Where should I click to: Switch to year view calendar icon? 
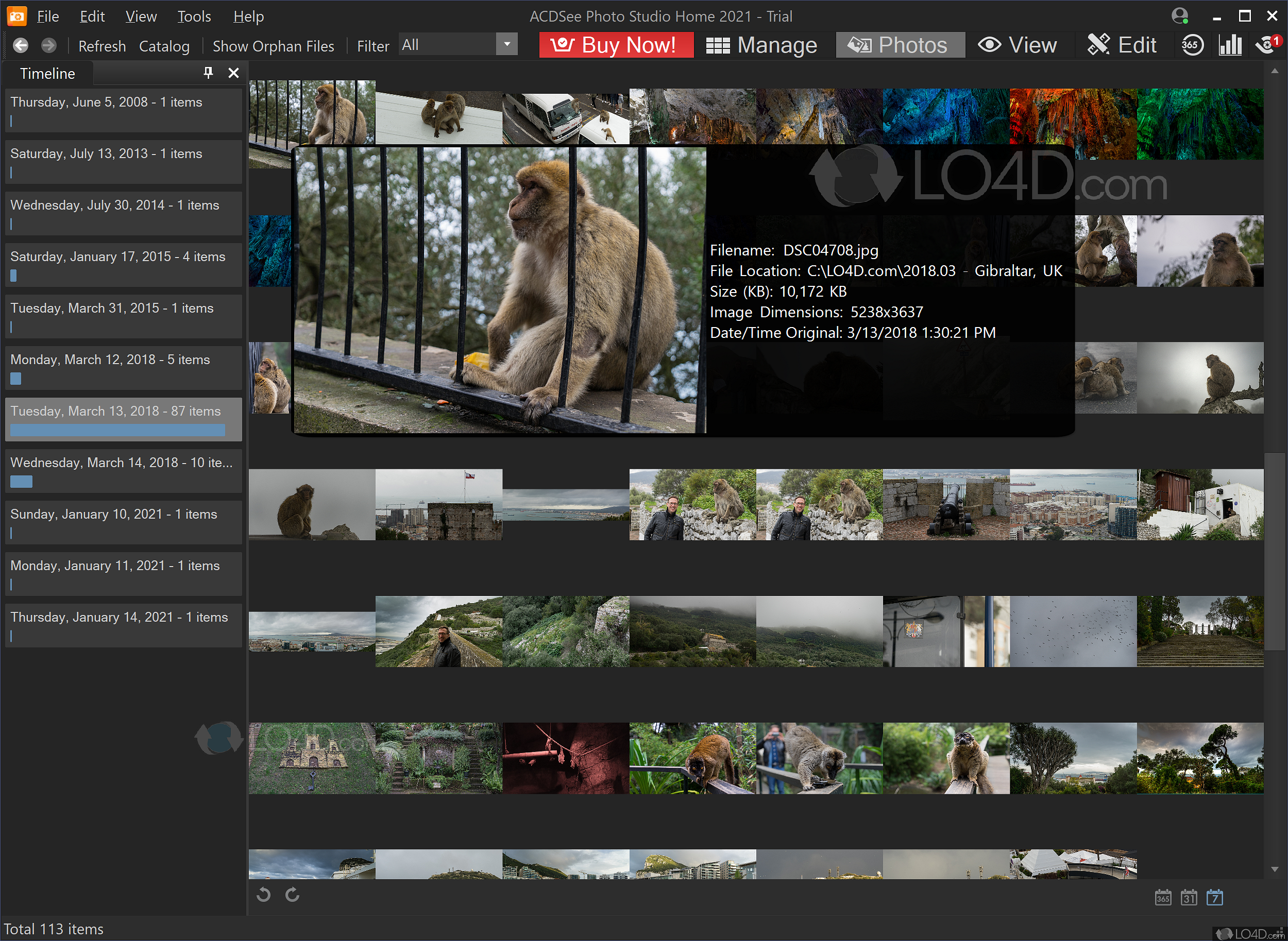point(1163,898)
